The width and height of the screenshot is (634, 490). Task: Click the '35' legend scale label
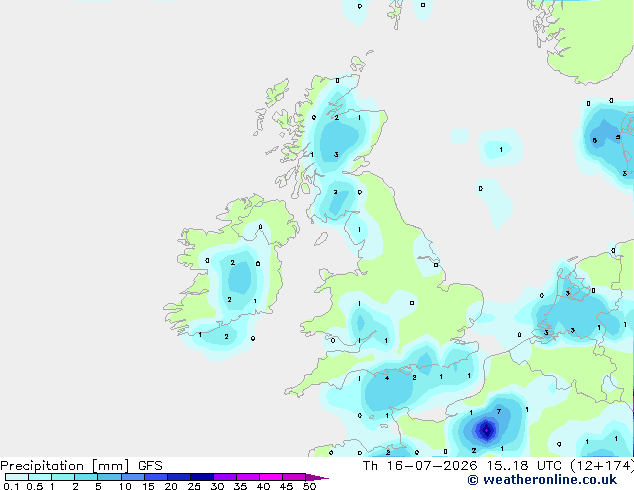click(240, 486)
